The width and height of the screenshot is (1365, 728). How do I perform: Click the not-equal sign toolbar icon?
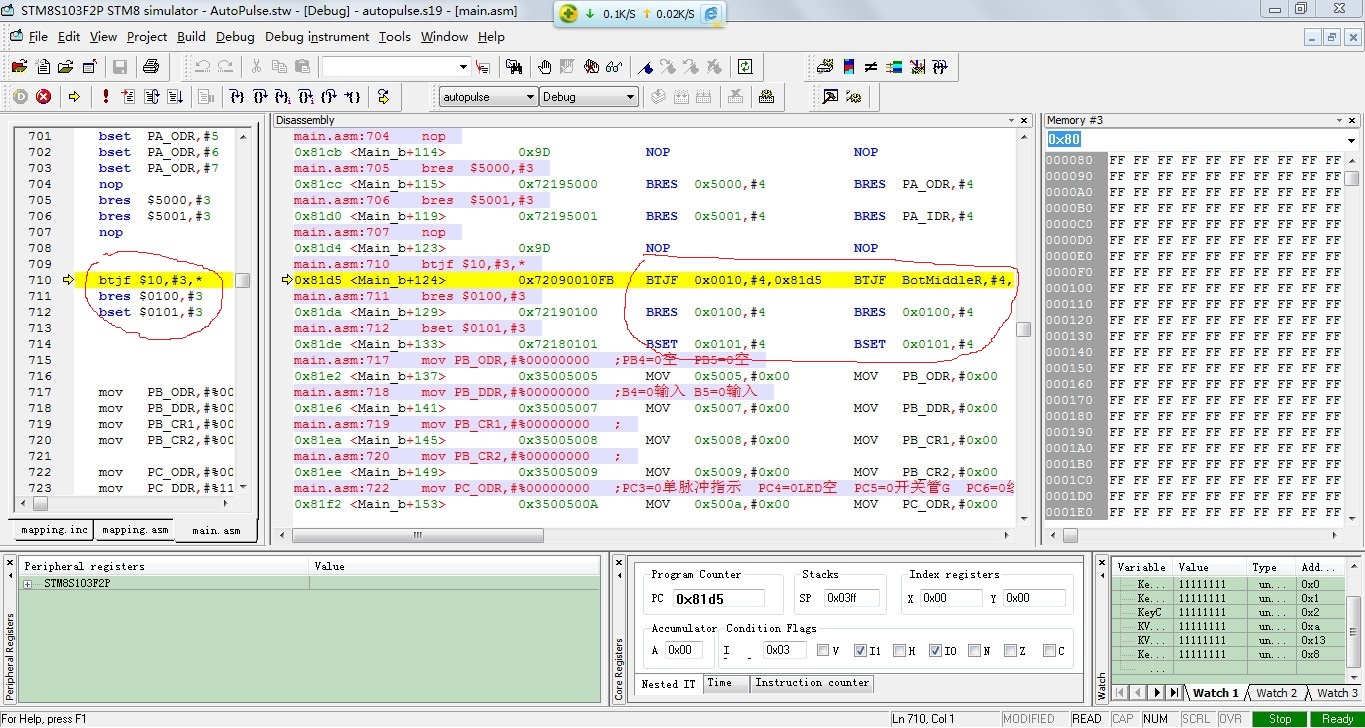coord(871,67)
